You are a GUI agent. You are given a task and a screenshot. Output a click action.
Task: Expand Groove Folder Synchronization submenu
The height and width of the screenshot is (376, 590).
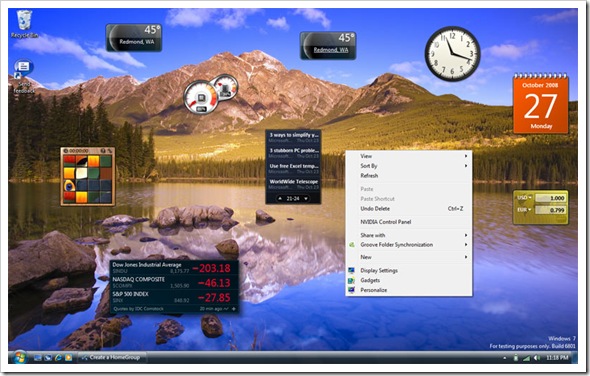409,245
